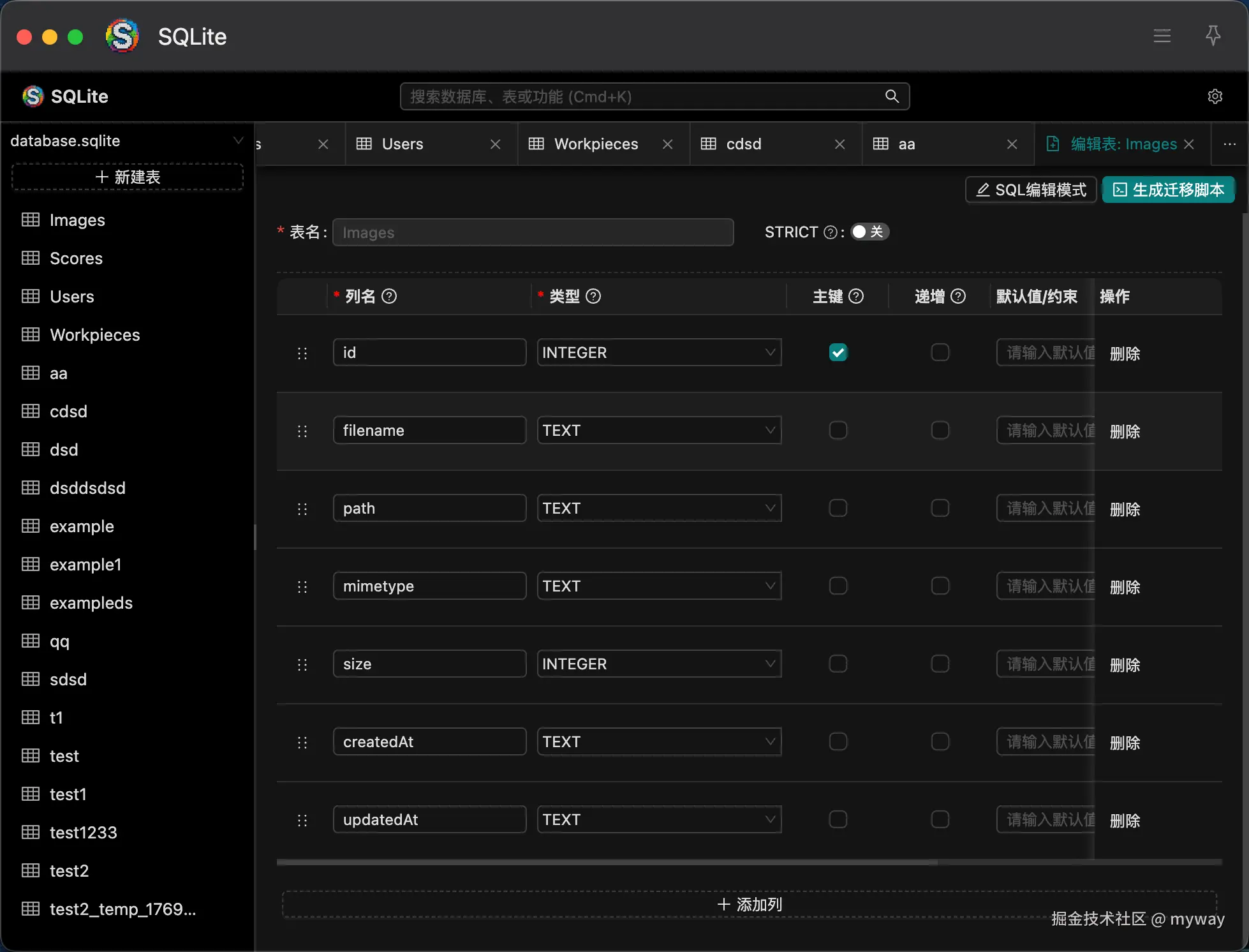Open the type dropdown for path column
Viewport: 1249px width, 952px height.
point(659,509)
